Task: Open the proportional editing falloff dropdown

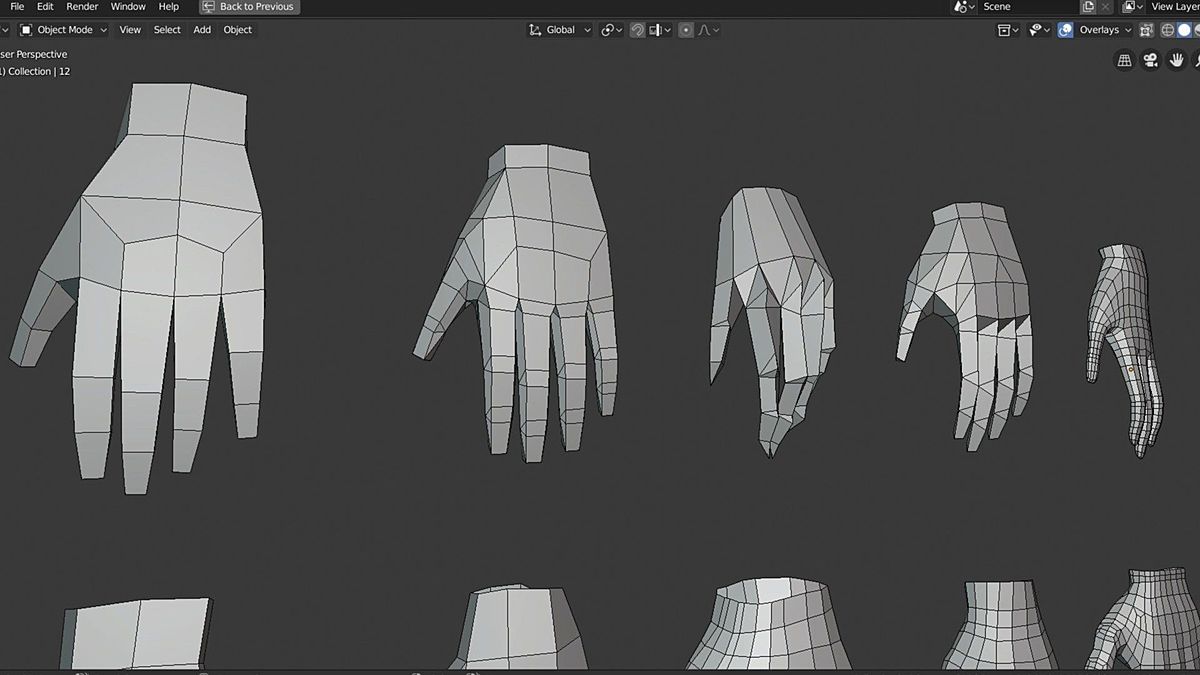Action: click(714, 30)
